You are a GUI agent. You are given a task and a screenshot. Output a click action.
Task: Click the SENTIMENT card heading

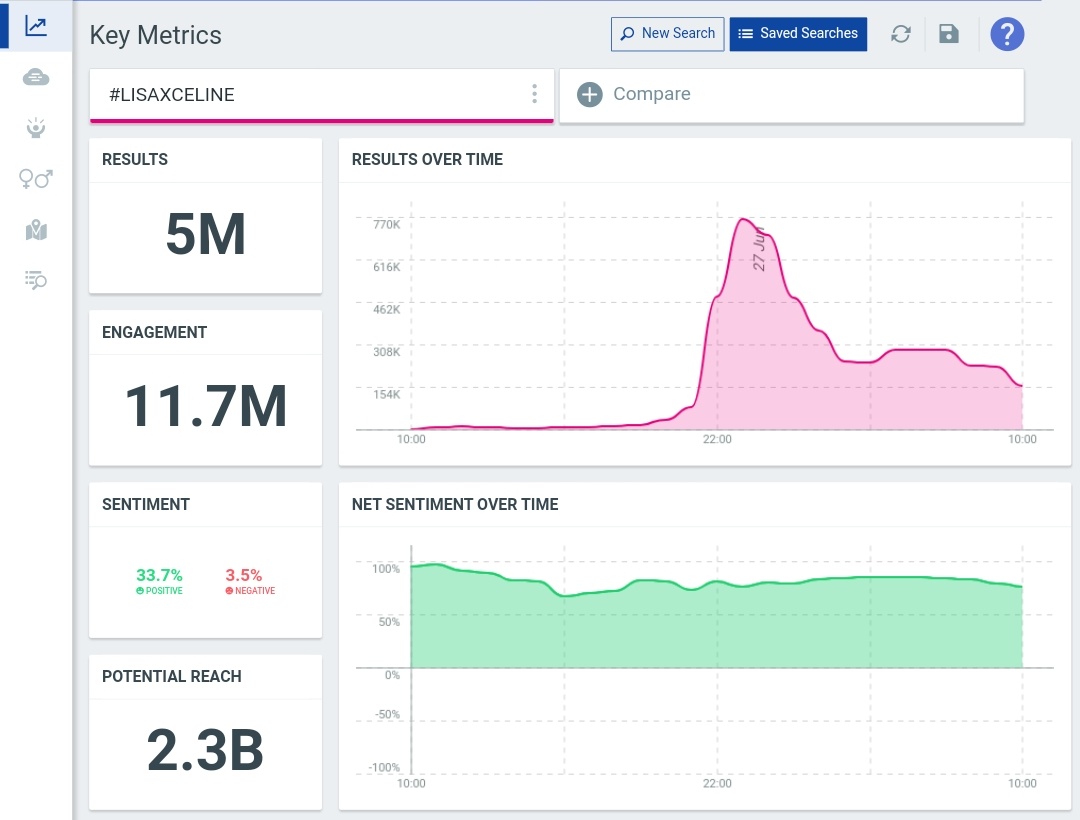pyautogui.click(x=145, y=505)
